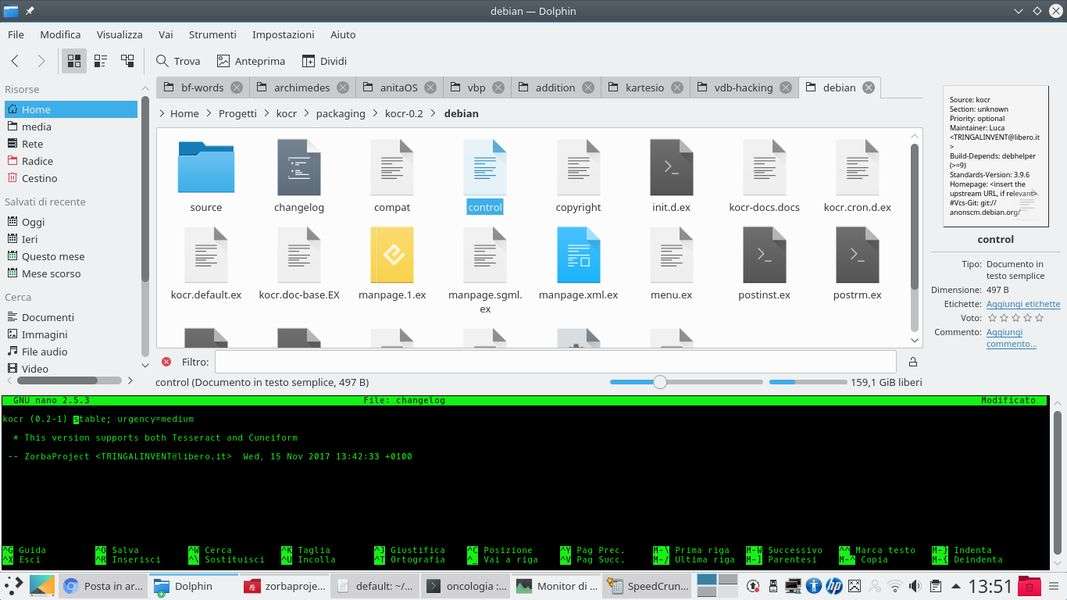The width and height of the screenshot is (1067, 600).
Task: Switch to icons view mode
Action: point(74,61)
